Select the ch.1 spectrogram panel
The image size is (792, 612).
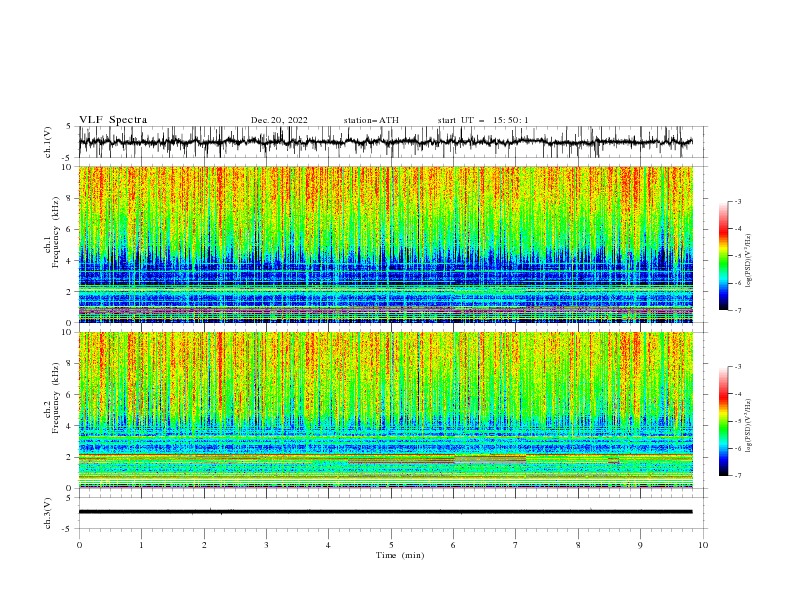[x=386, y=244]
